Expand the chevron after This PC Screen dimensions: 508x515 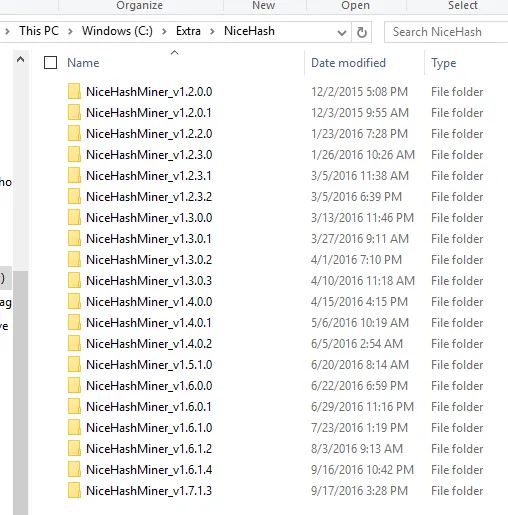[70, 32]
